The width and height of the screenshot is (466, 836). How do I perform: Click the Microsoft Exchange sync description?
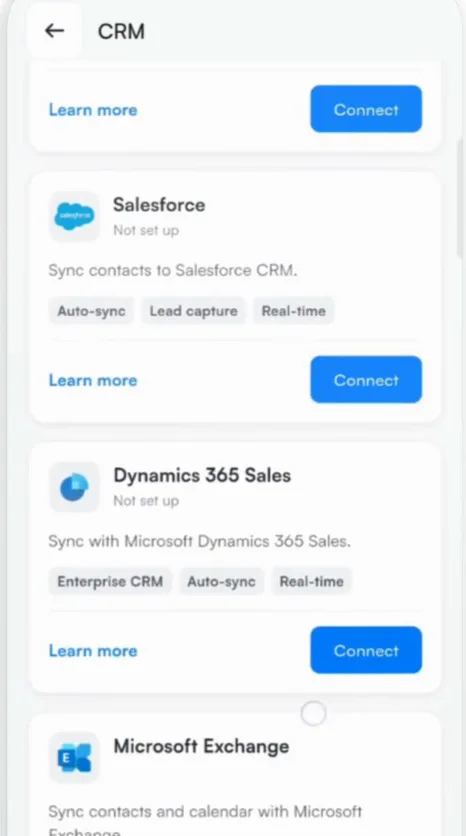click(205, 821)
